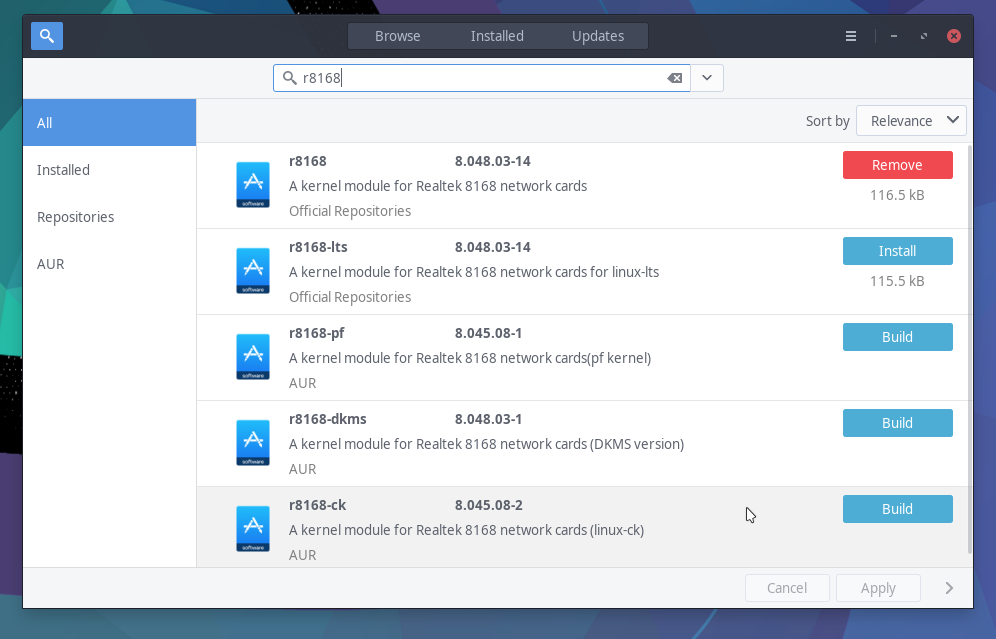Click the r8168-lts package icon

pos(253,271)
